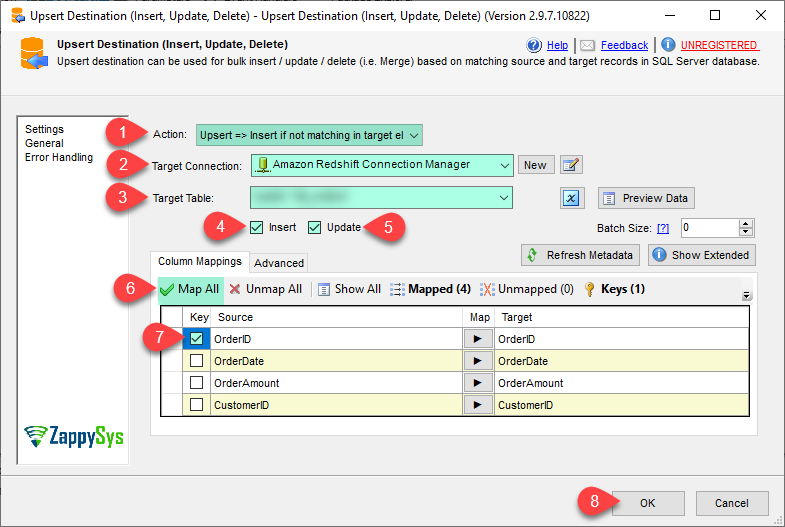
Task: Click the info icon beside UNREGISTERED
Action: tap(668, 45)
